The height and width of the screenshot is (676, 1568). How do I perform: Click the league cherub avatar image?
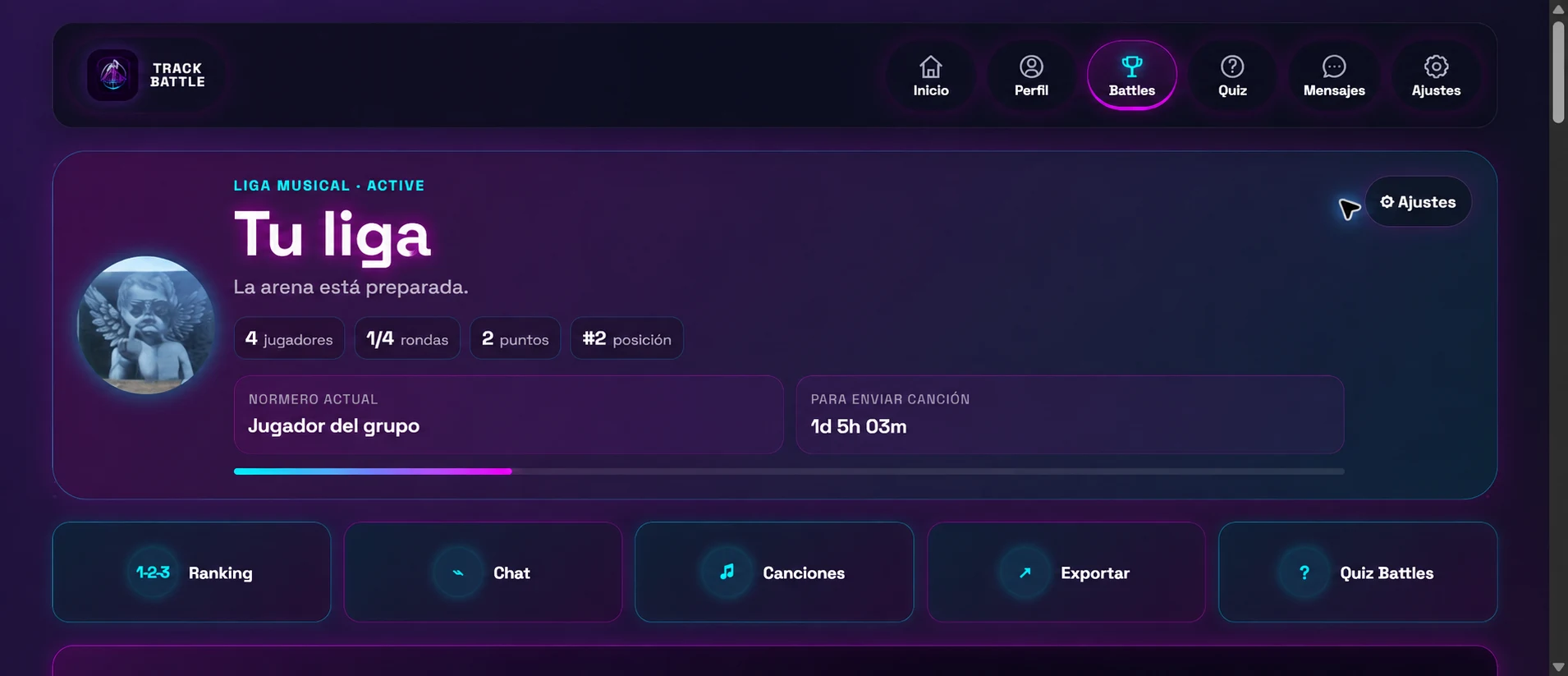click(146, 324)
